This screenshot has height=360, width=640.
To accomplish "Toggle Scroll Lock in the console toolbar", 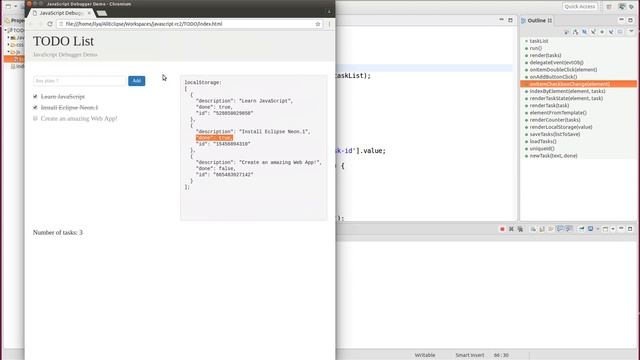I will 542,229.
